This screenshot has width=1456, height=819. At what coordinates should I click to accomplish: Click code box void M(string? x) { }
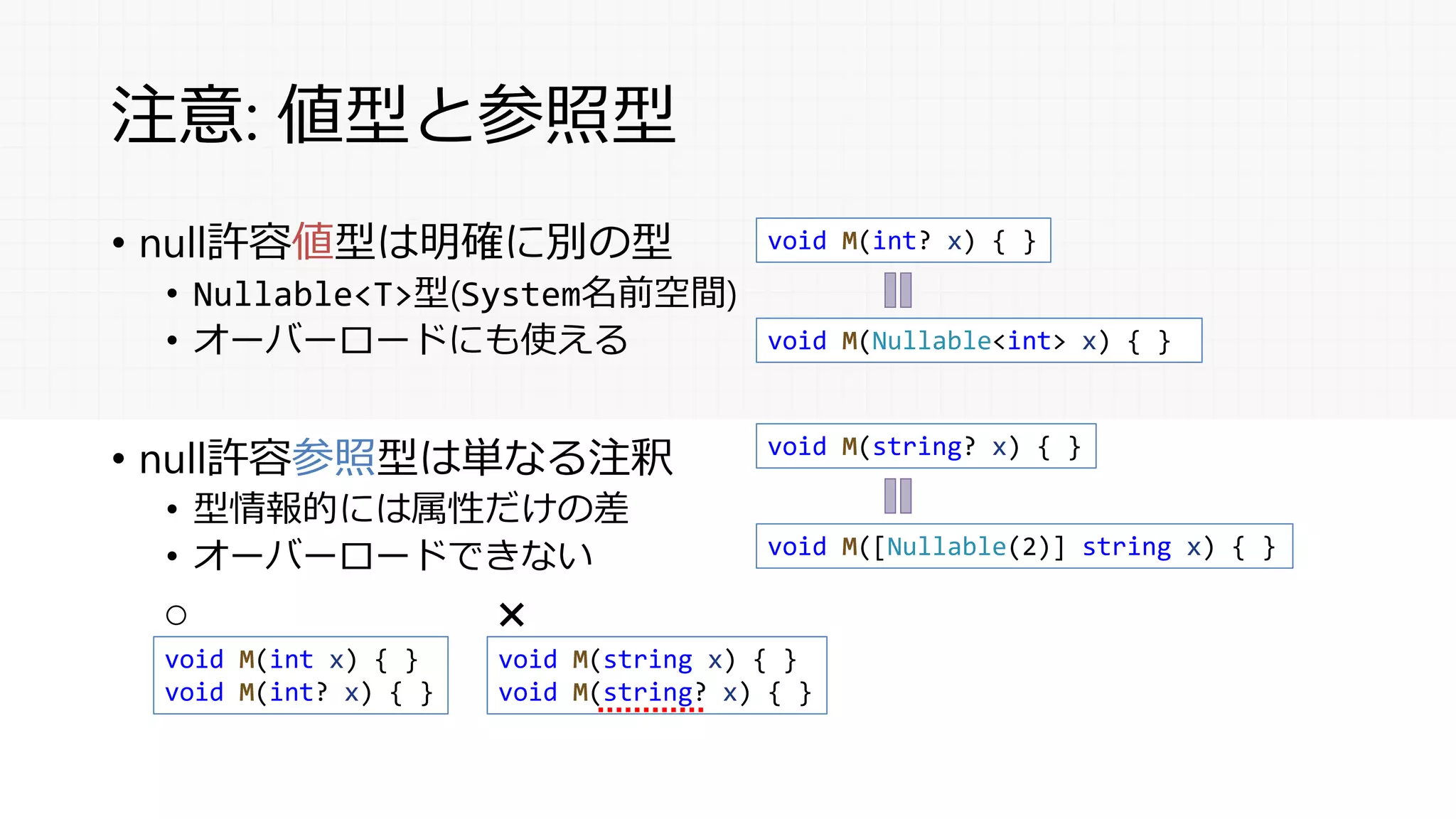[926, 446]
